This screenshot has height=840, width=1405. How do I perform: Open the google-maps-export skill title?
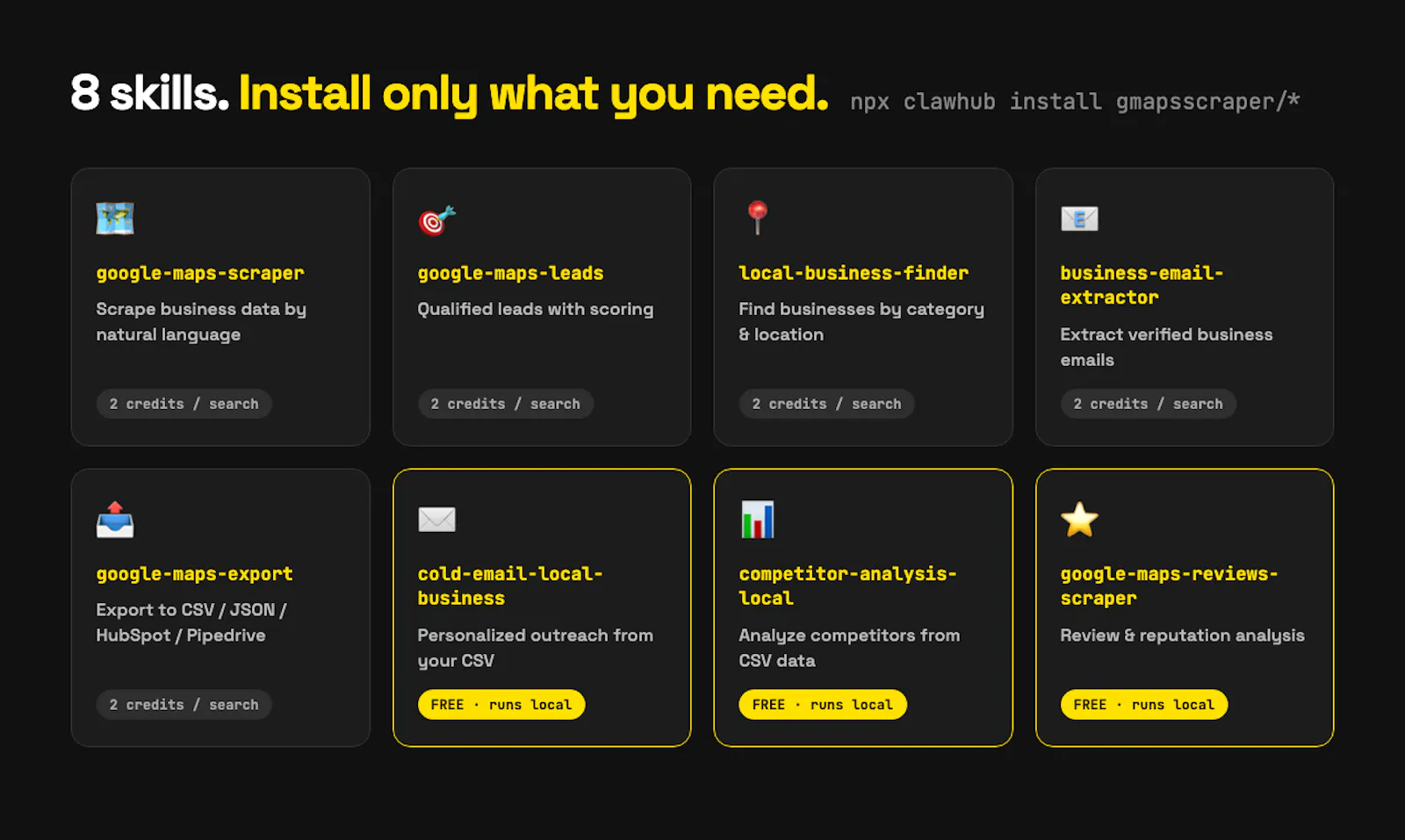(x=194, y=574)
